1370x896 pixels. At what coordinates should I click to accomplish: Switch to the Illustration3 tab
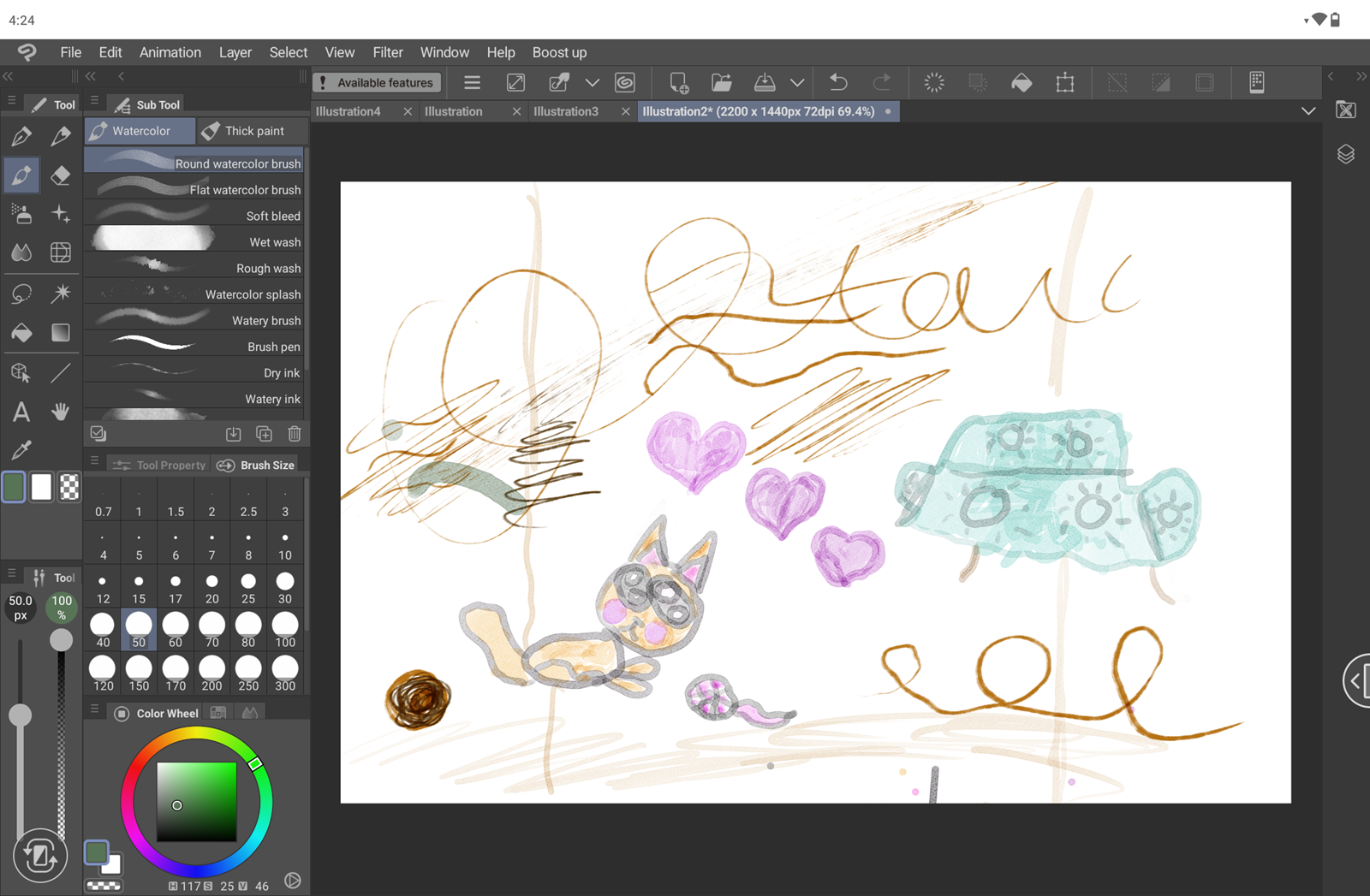click(566, 111)
